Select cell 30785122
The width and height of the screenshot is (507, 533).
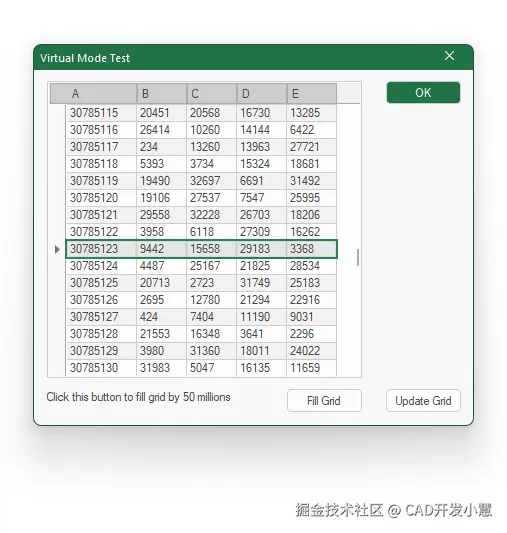[x=101, y=232]
